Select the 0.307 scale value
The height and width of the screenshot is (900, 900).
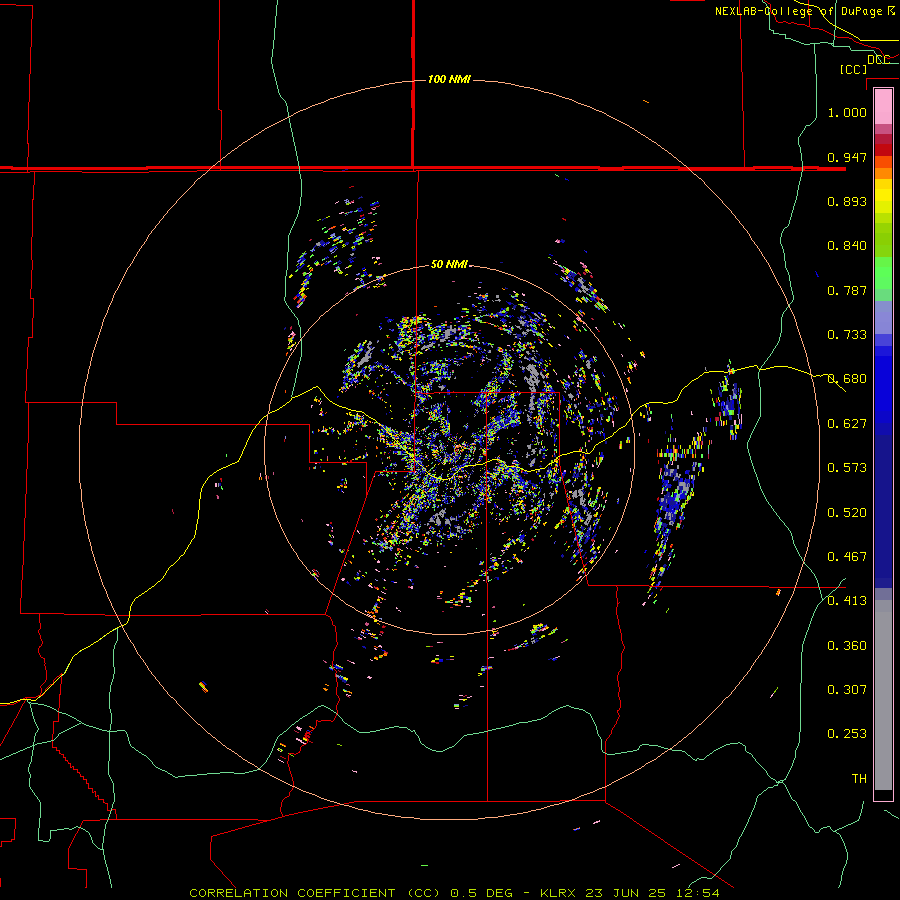click(847, 690)
